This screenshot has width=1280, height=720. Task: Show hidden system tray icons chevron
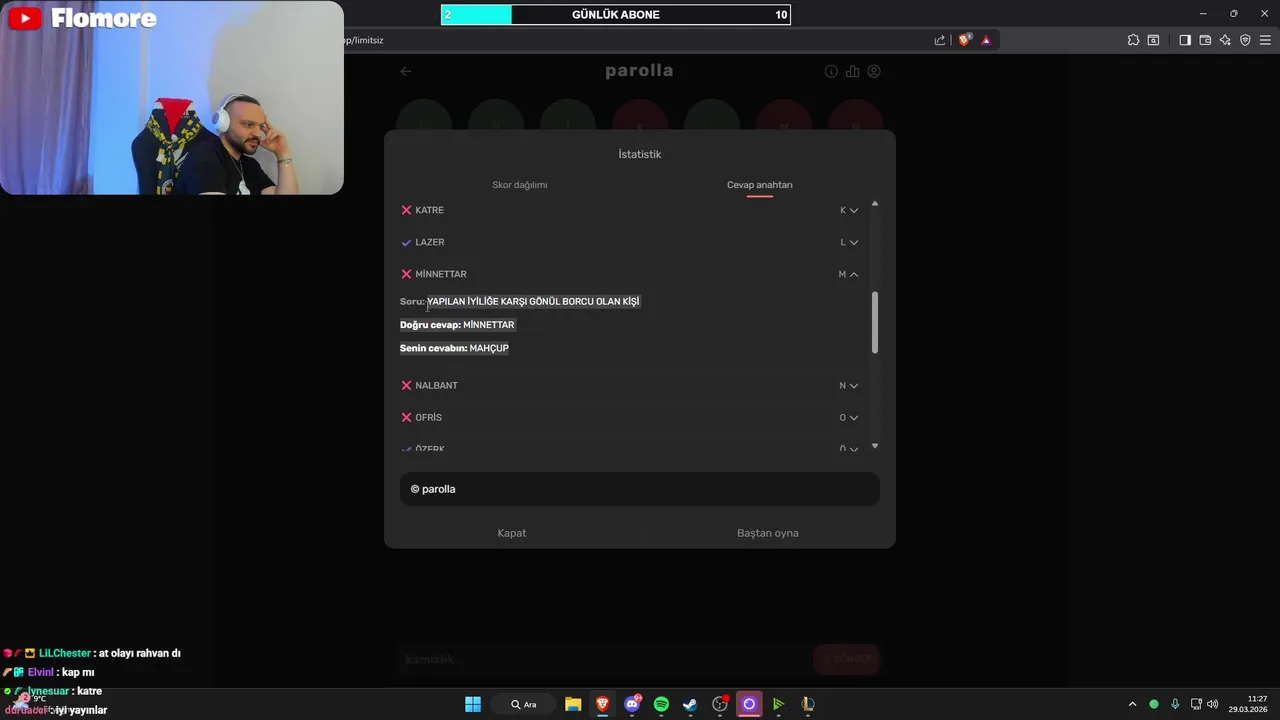[1132, 704]
